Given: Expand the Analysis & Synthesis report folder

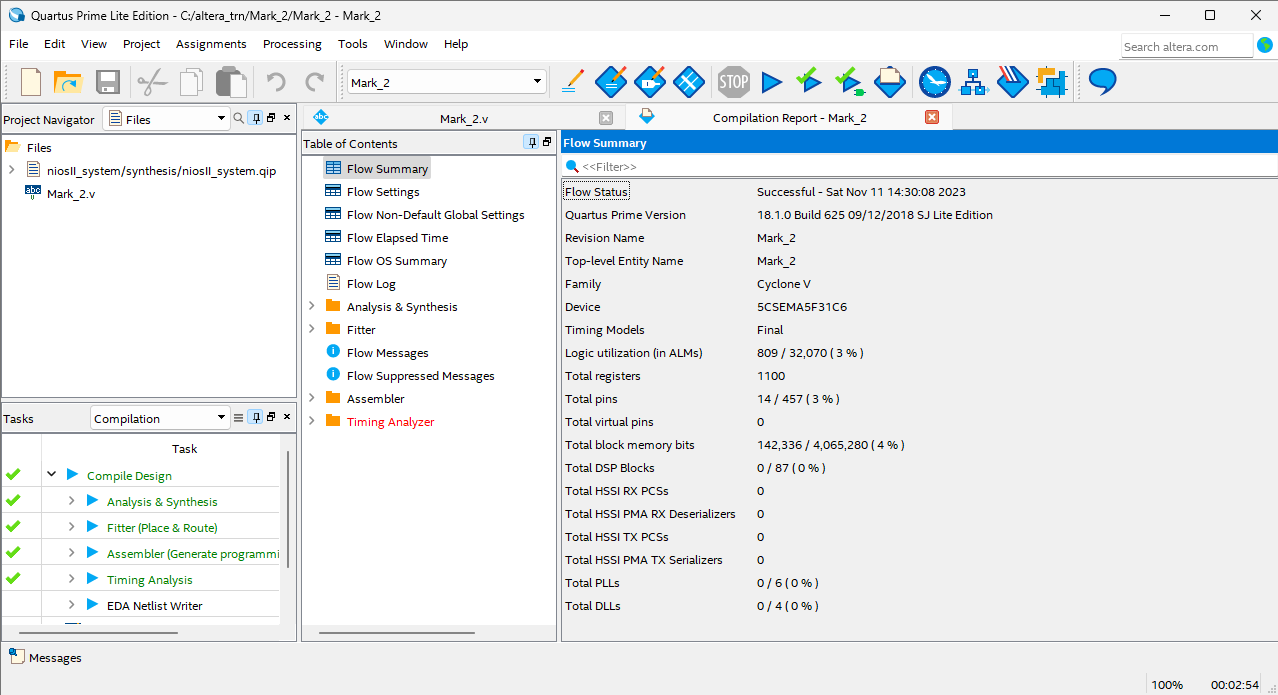Looking at the screenshot, I should 311,306.
